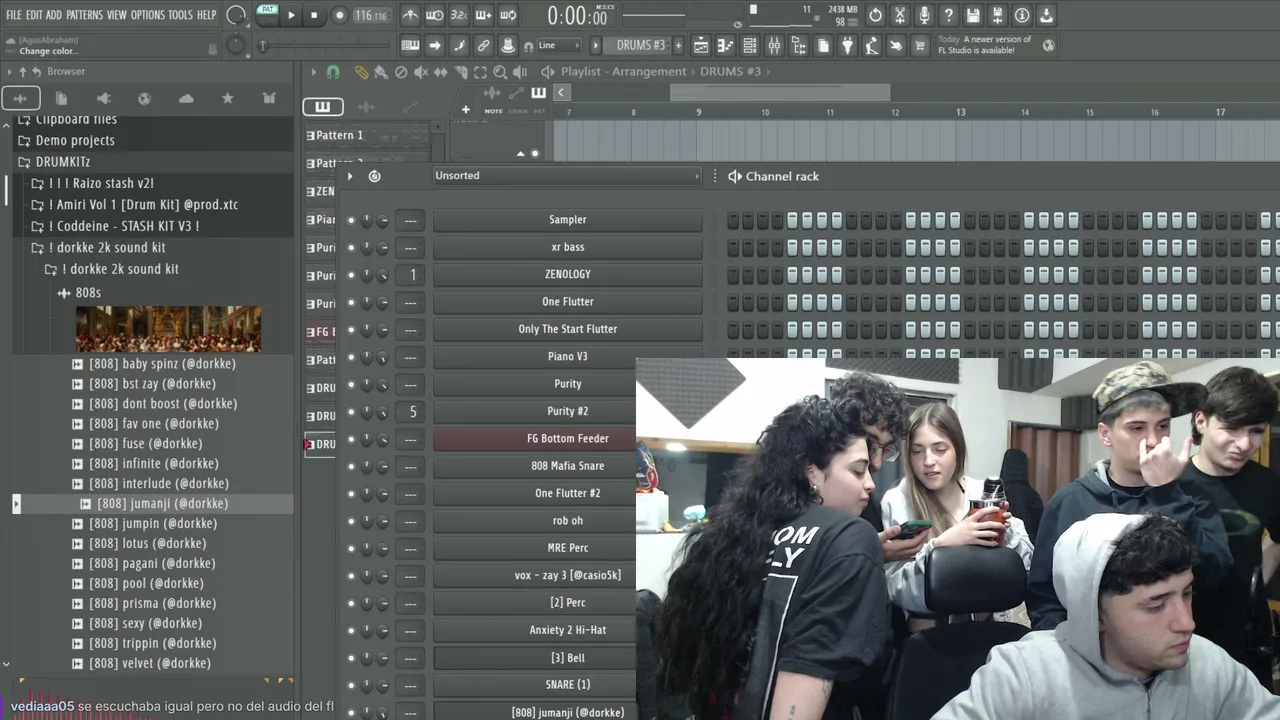Open project info icon
1280x720 pixels.
(1022, 15)
